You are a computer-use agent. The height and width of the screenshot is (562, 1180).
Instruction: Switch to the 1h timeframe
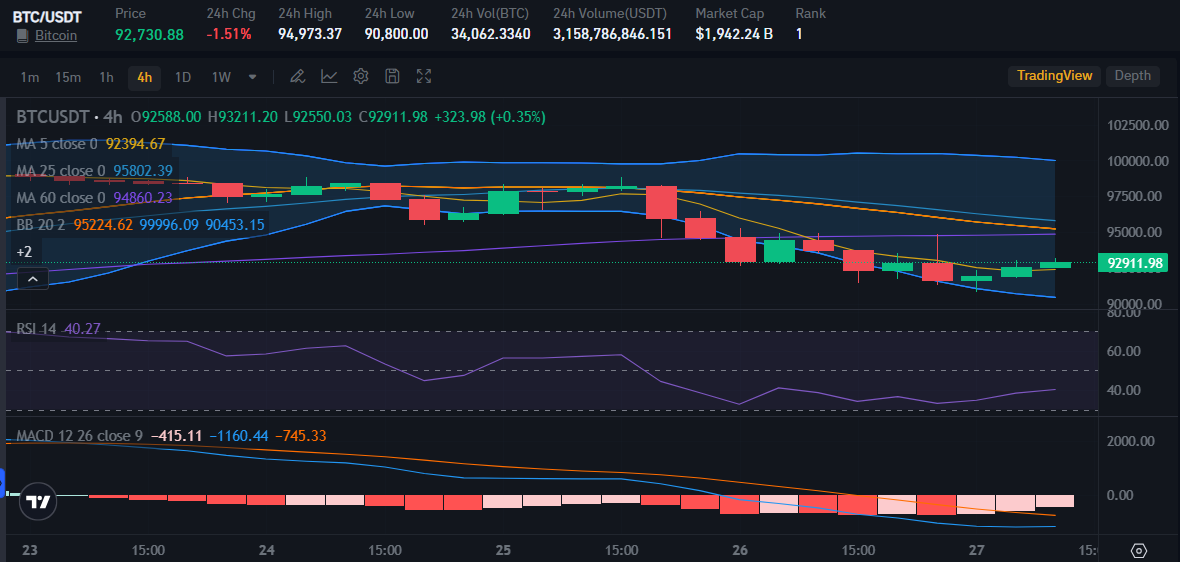pos(107,77)
